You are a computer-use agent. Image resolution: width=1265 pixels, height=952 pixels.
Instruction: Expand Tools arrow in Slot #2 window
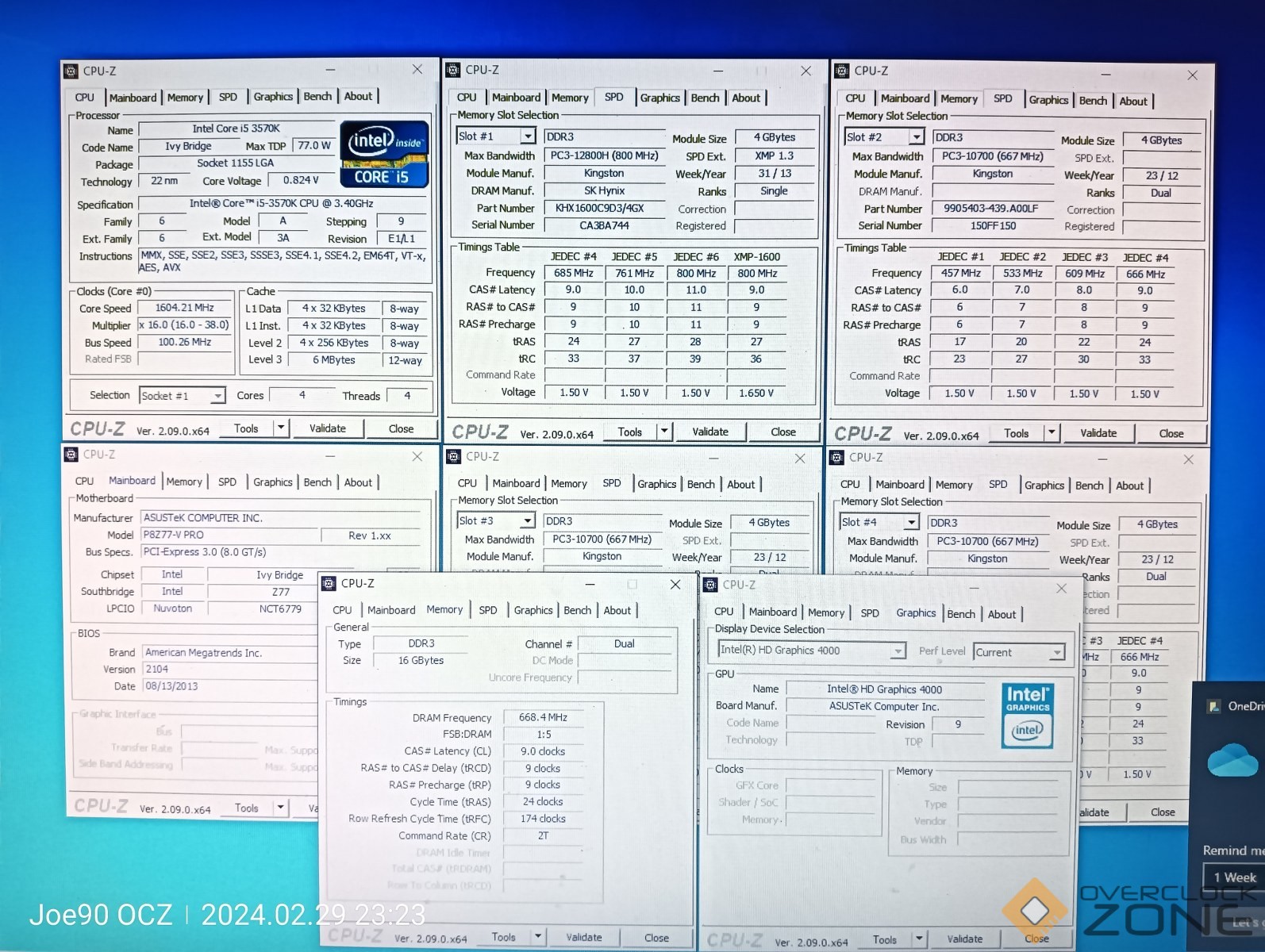pyautogui.click(x=1052, y=433)
